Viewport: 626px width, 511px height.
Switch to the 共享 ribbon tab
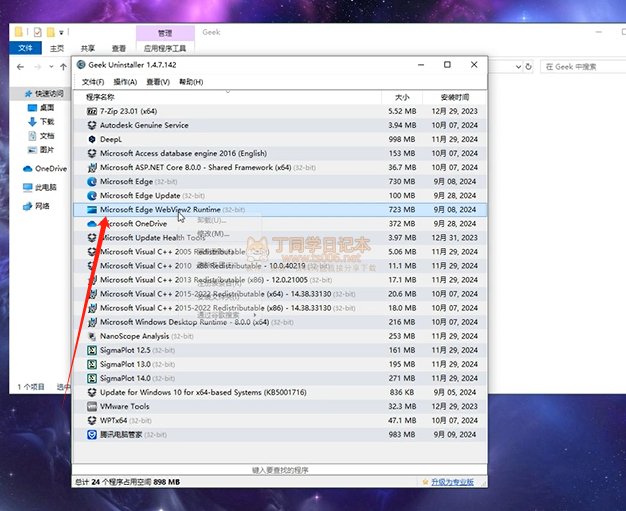pos(88,48)
